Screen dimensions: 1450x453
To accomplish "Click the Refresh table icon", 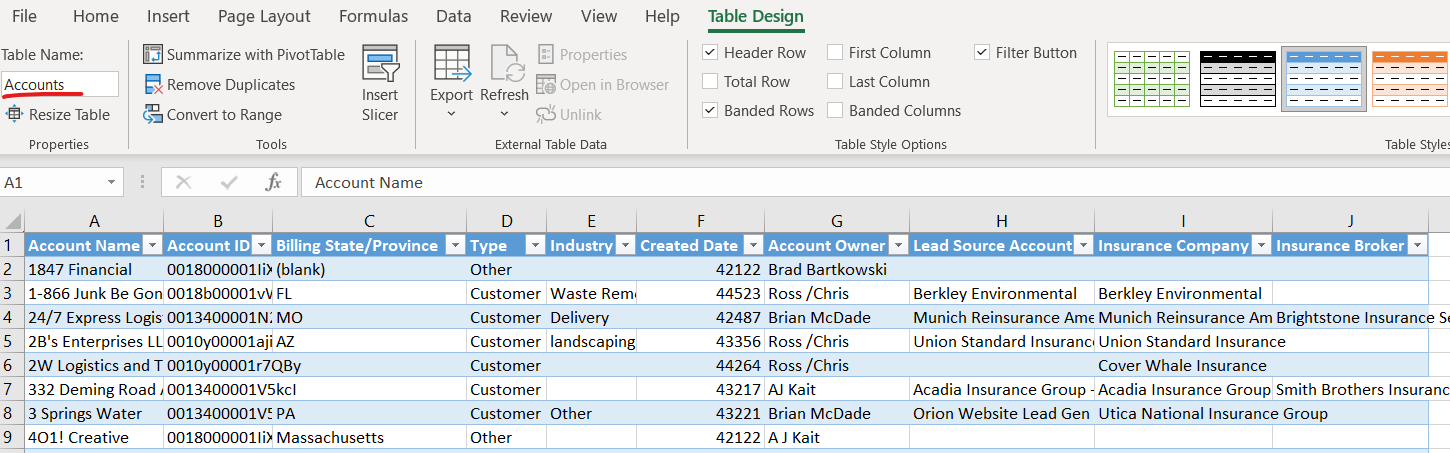I will [505, 64].
